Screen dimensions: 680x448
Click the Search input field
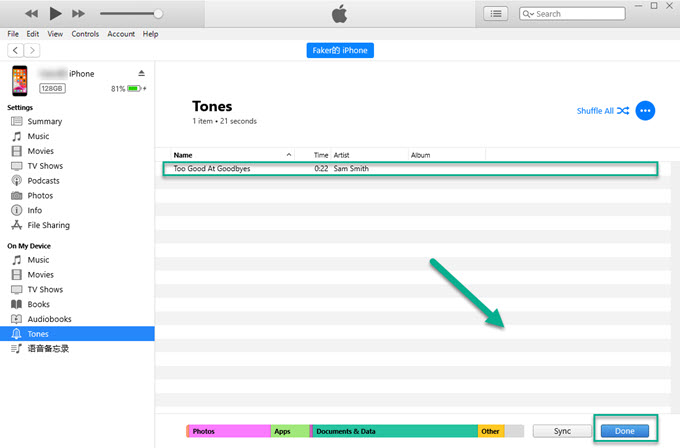point(572,14)
